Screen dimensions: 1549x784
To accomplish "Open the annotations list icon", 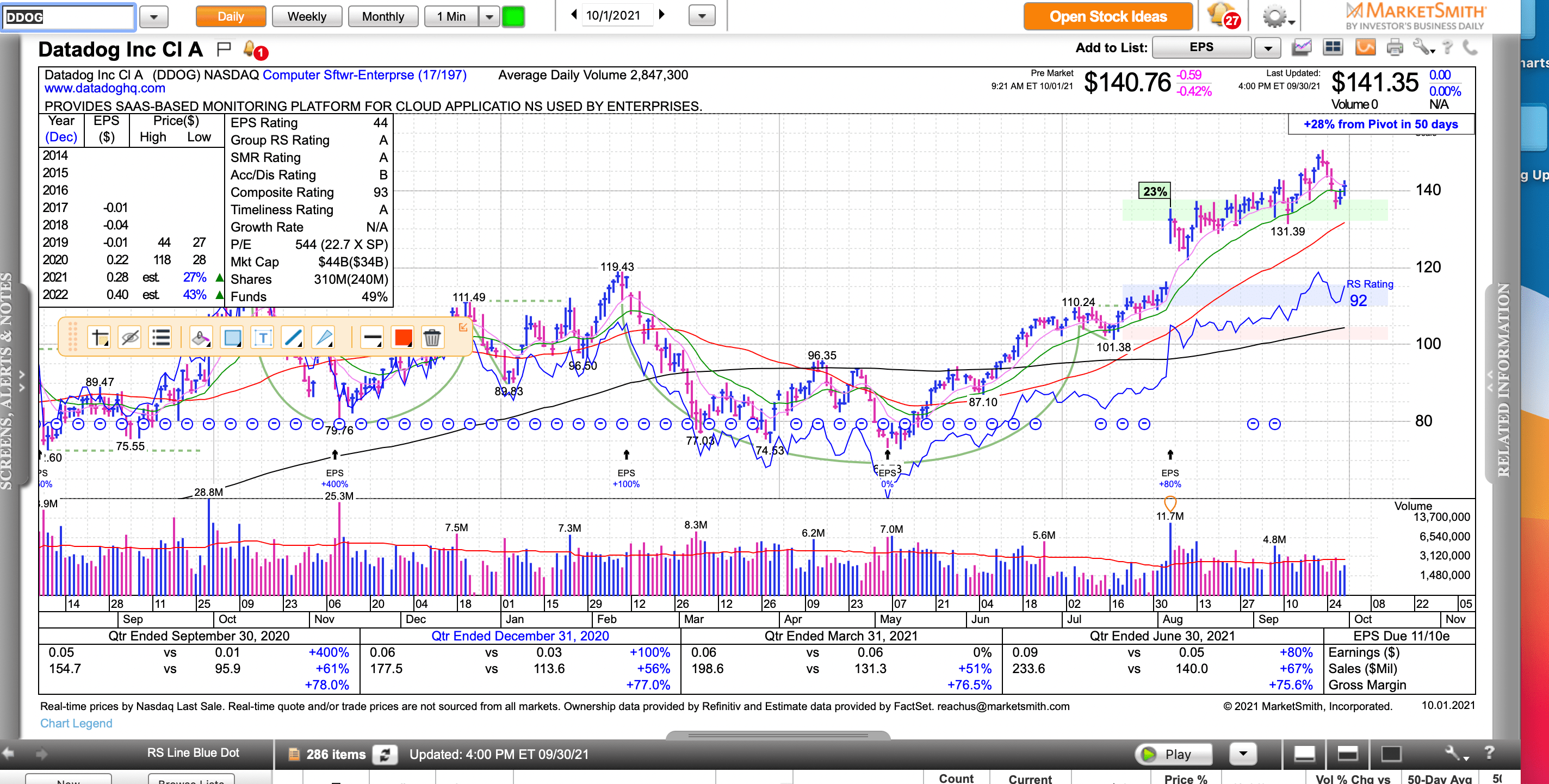I will tap(160, 338).
